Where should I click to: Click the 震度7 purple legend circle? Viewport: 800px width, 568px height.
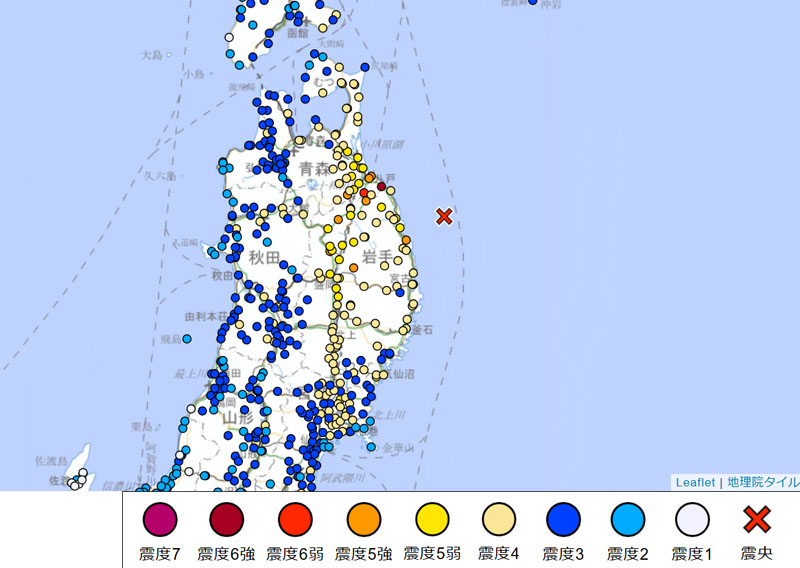pos(160,520)
